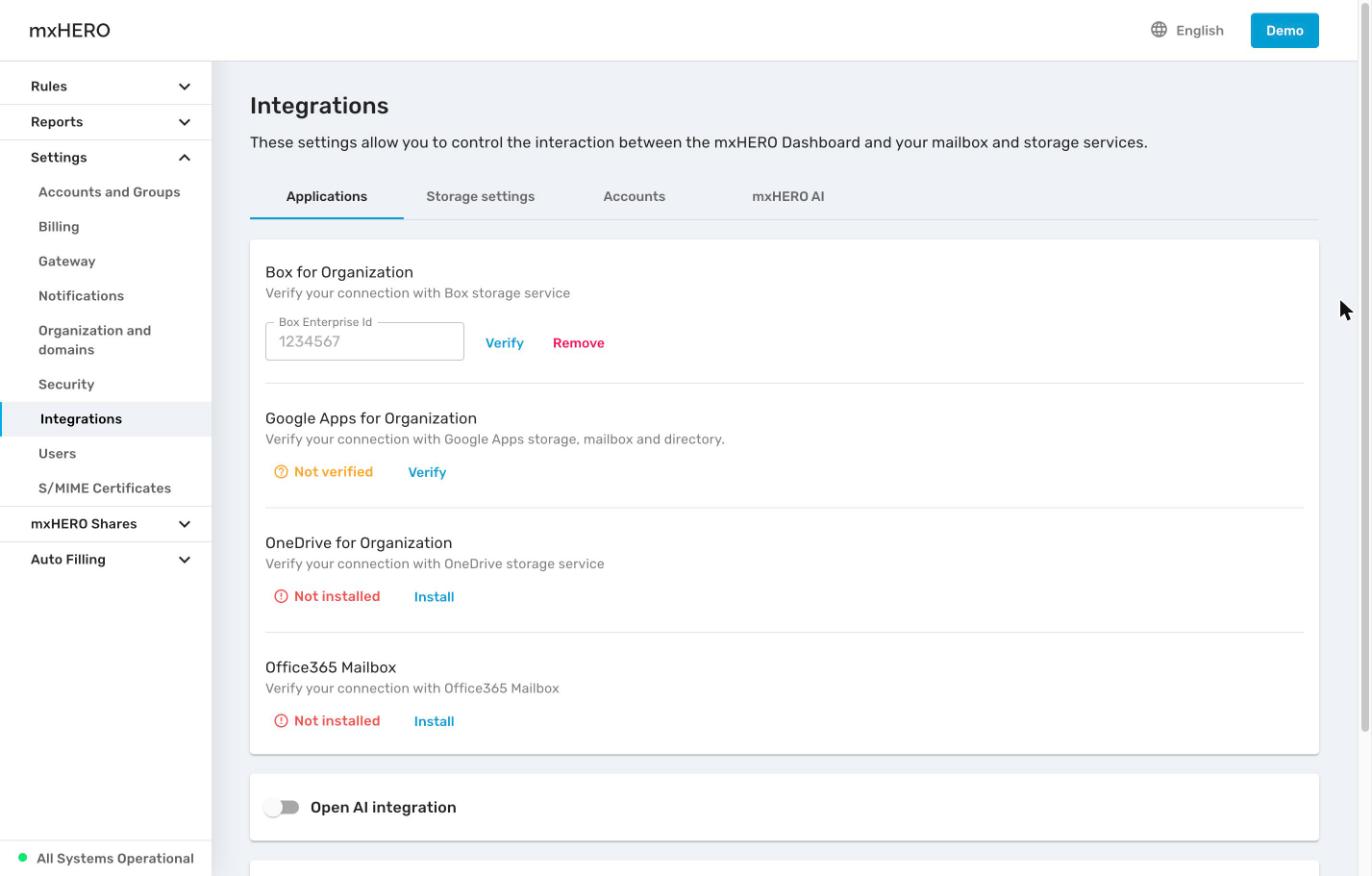This screenshot has width=1372, height=876.
Task: Switch to the Applications tab
Action: click(327, 197)
